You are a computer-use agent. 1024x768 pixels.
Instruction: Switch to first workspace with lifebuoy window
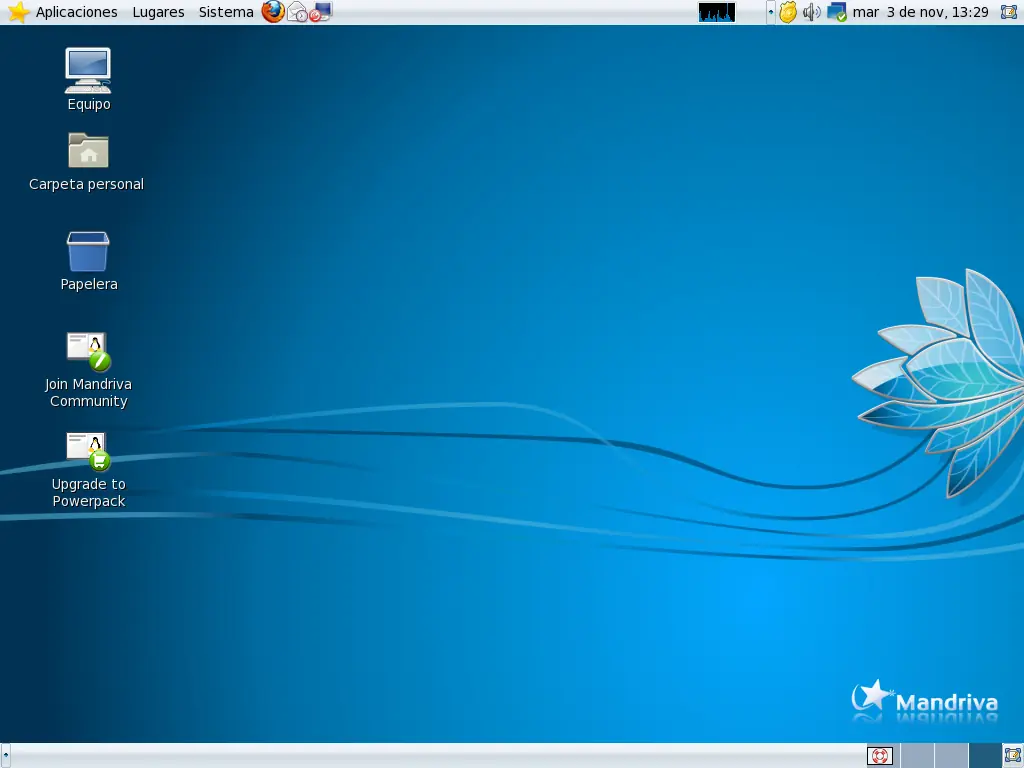coord(882,756)
